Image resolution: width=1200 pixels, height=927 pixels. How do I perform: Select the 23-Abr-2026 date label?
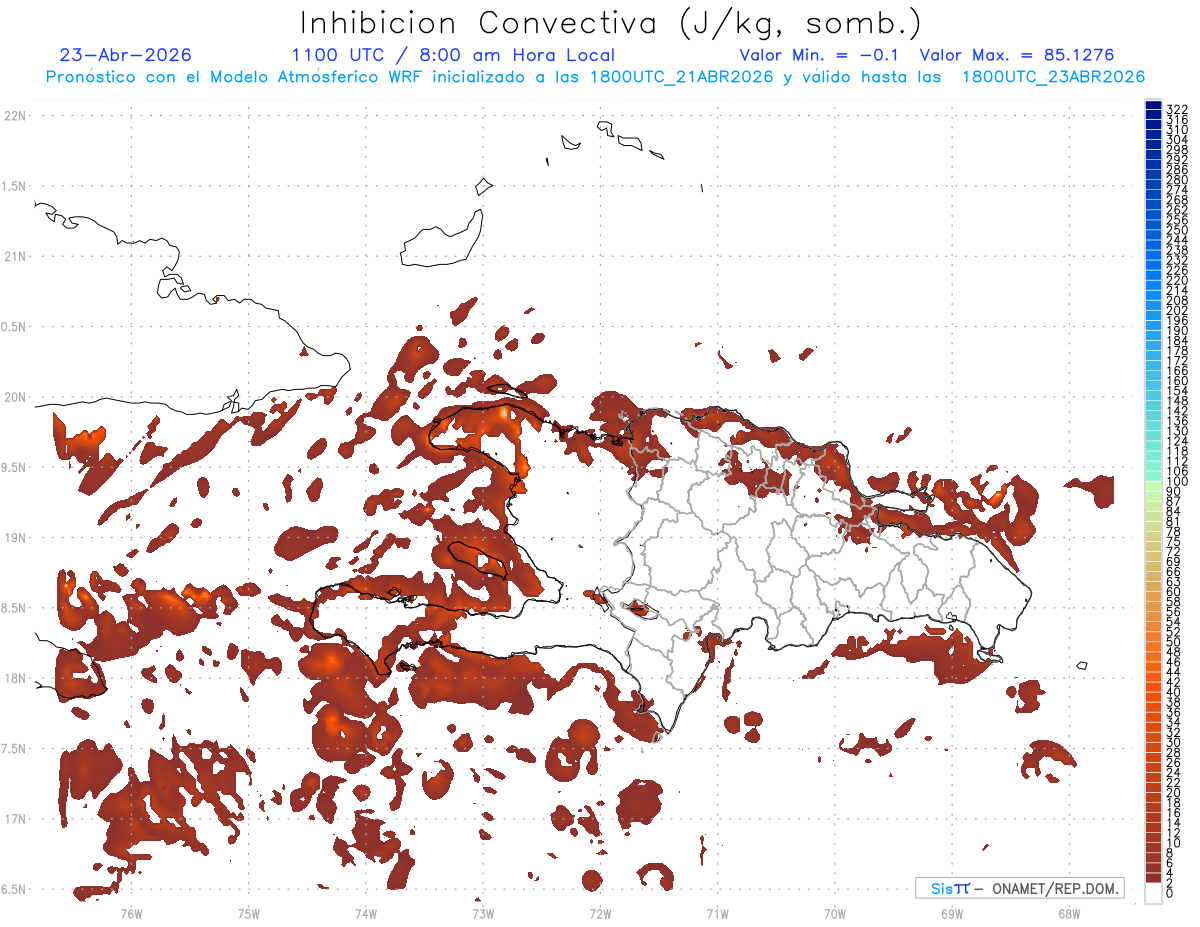(126, 56)
